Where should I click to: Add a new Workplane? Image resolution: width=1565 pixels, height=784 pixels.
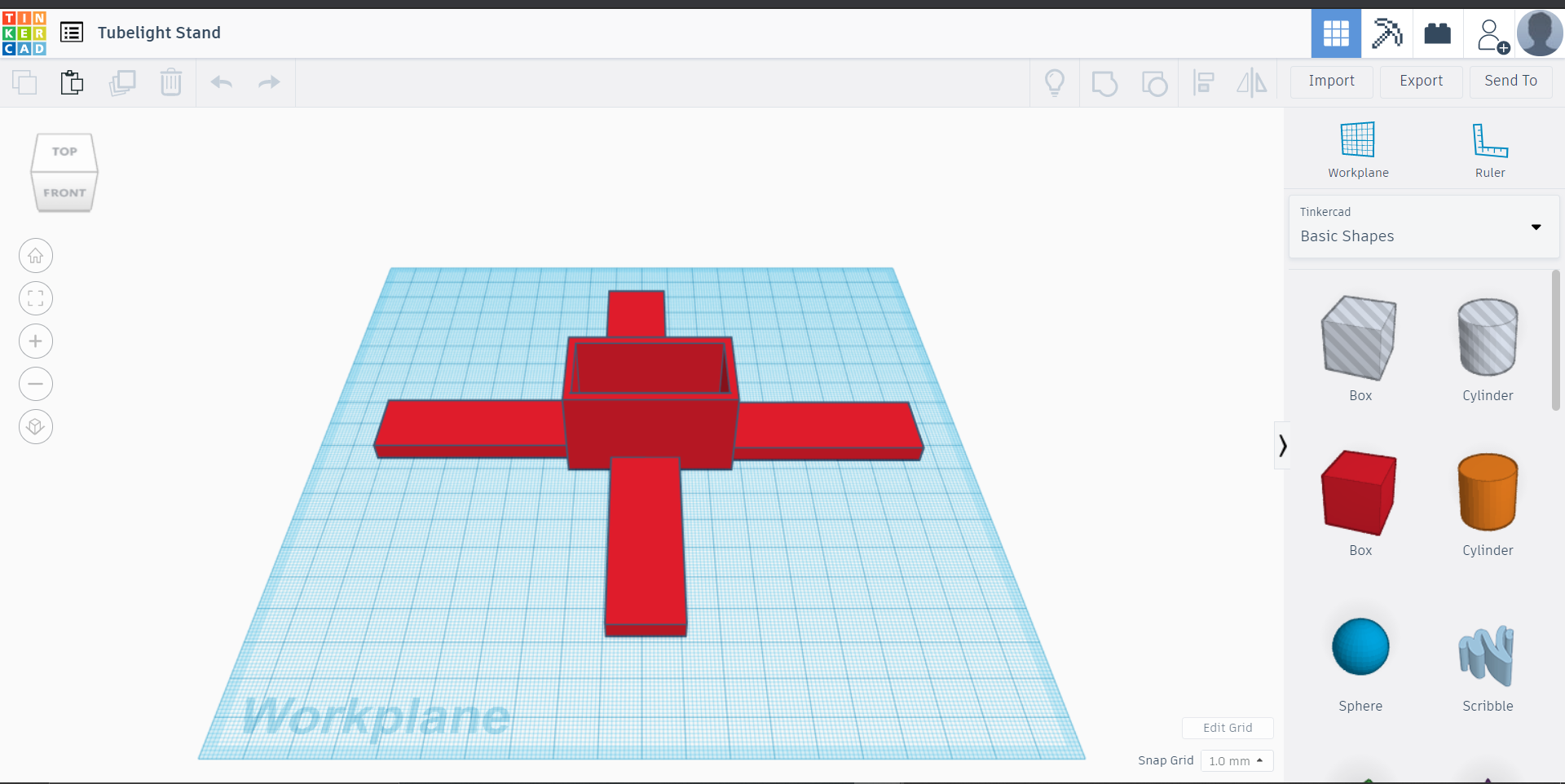pyautogui.click(x=1356, y=147)
